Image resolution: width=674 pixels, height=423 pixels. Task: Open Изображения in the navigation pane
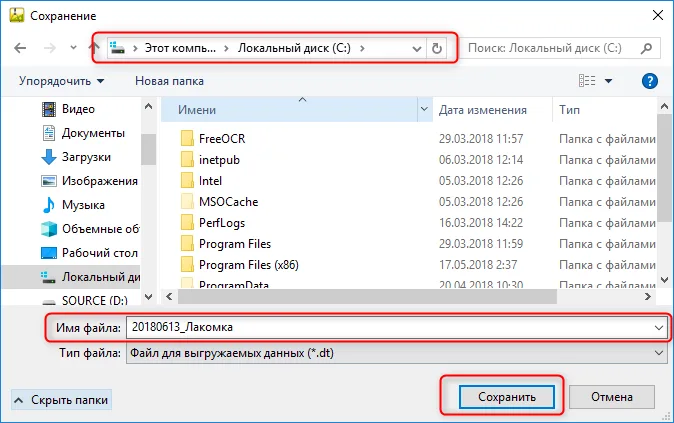(90, 181)
